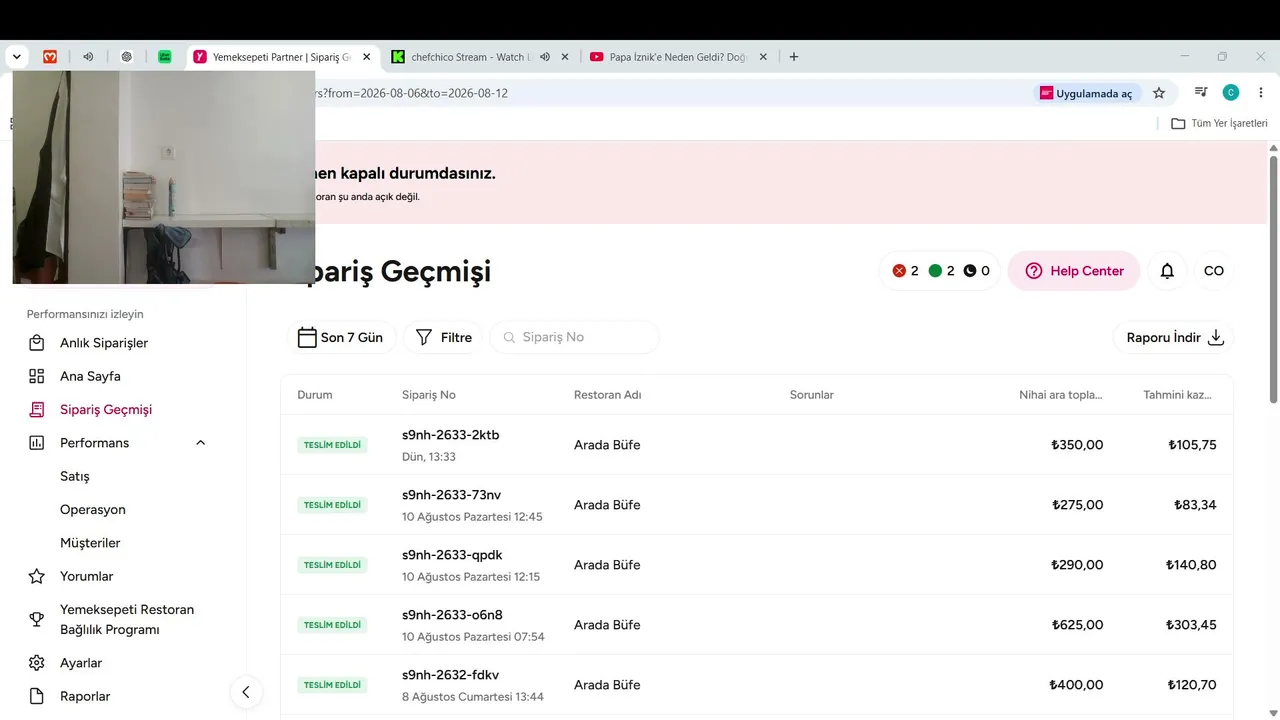Select the pinned green Uber Eats tab
This screenshot has width=1280, height=720.
165,57
